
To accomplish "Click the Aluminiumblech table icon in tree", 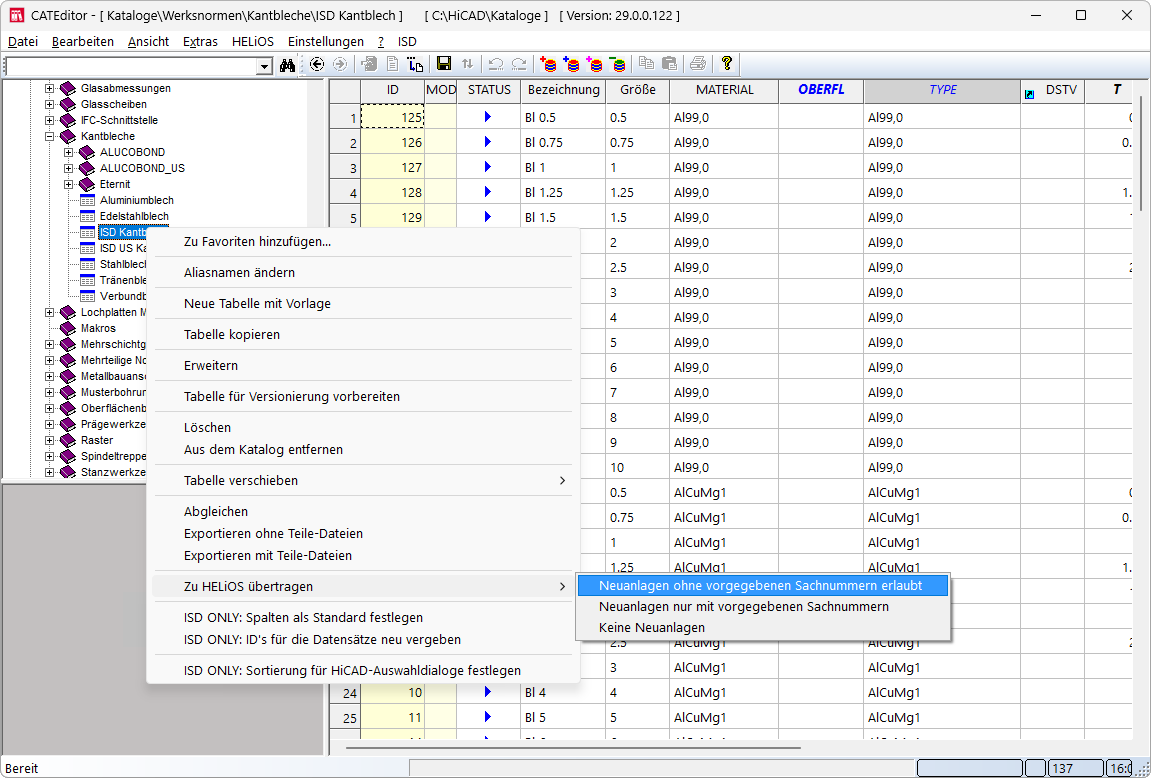I will (88, 200).
